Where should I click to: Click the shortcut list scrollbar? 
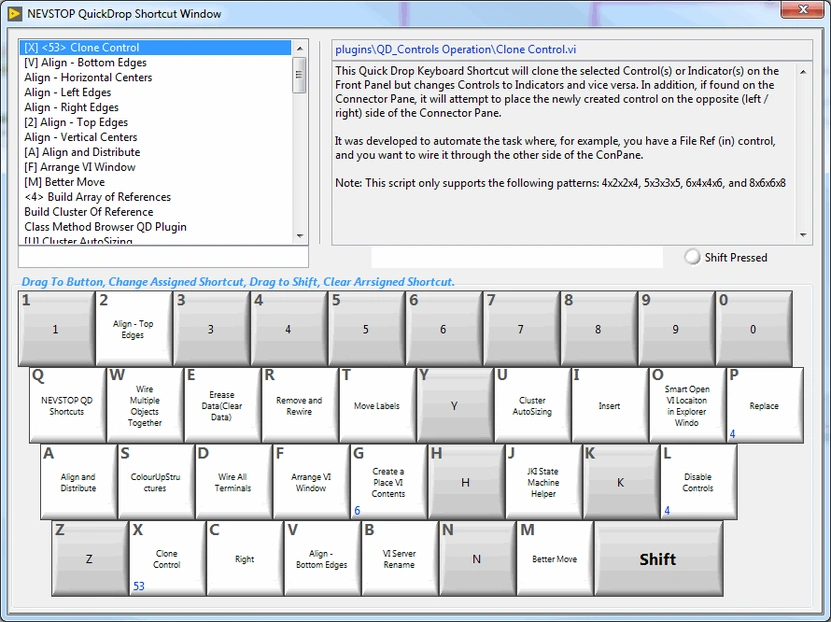point(301,72)
